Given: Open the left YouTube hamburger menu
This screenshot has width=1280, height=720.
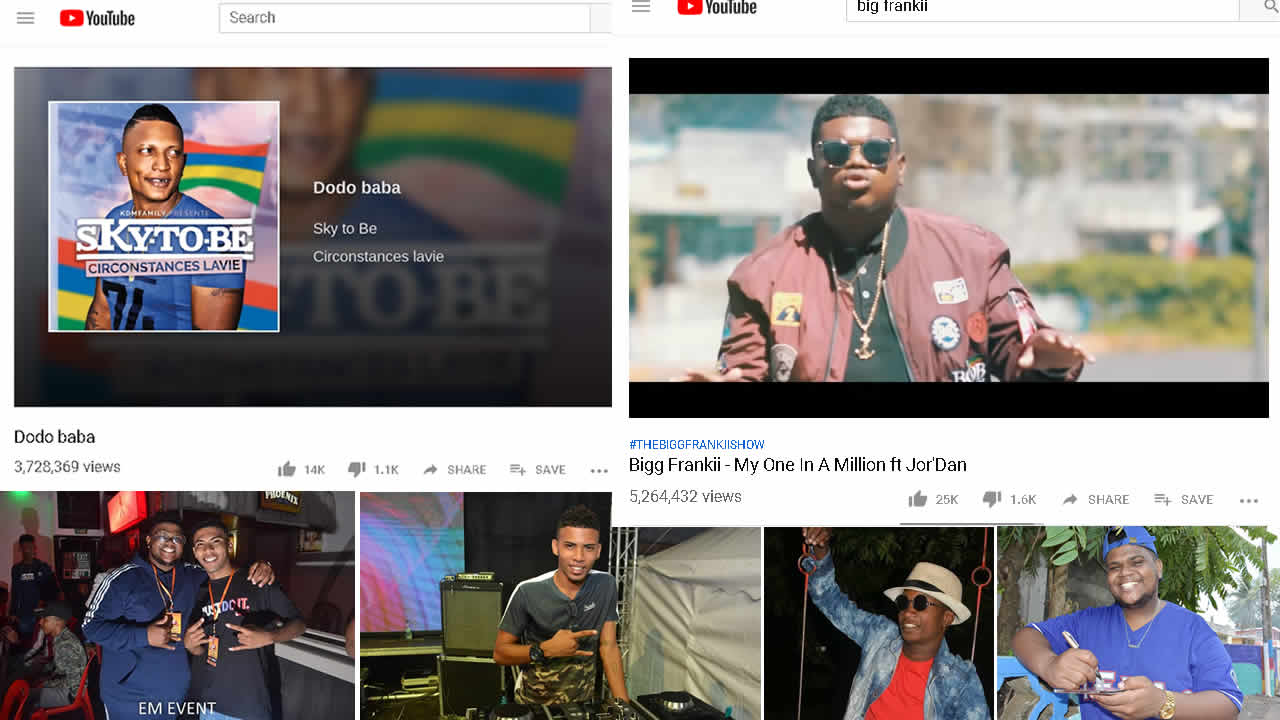Looking at the screenshot, I should click(26, 18).
